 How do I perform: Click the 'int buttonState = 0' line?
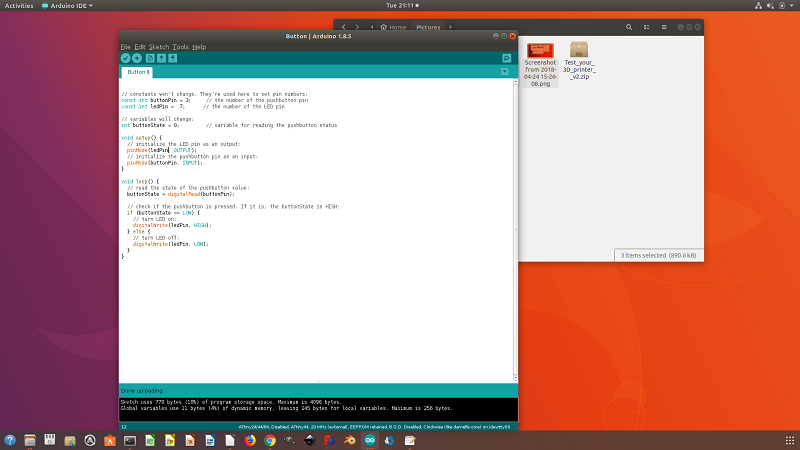point(229,125)
